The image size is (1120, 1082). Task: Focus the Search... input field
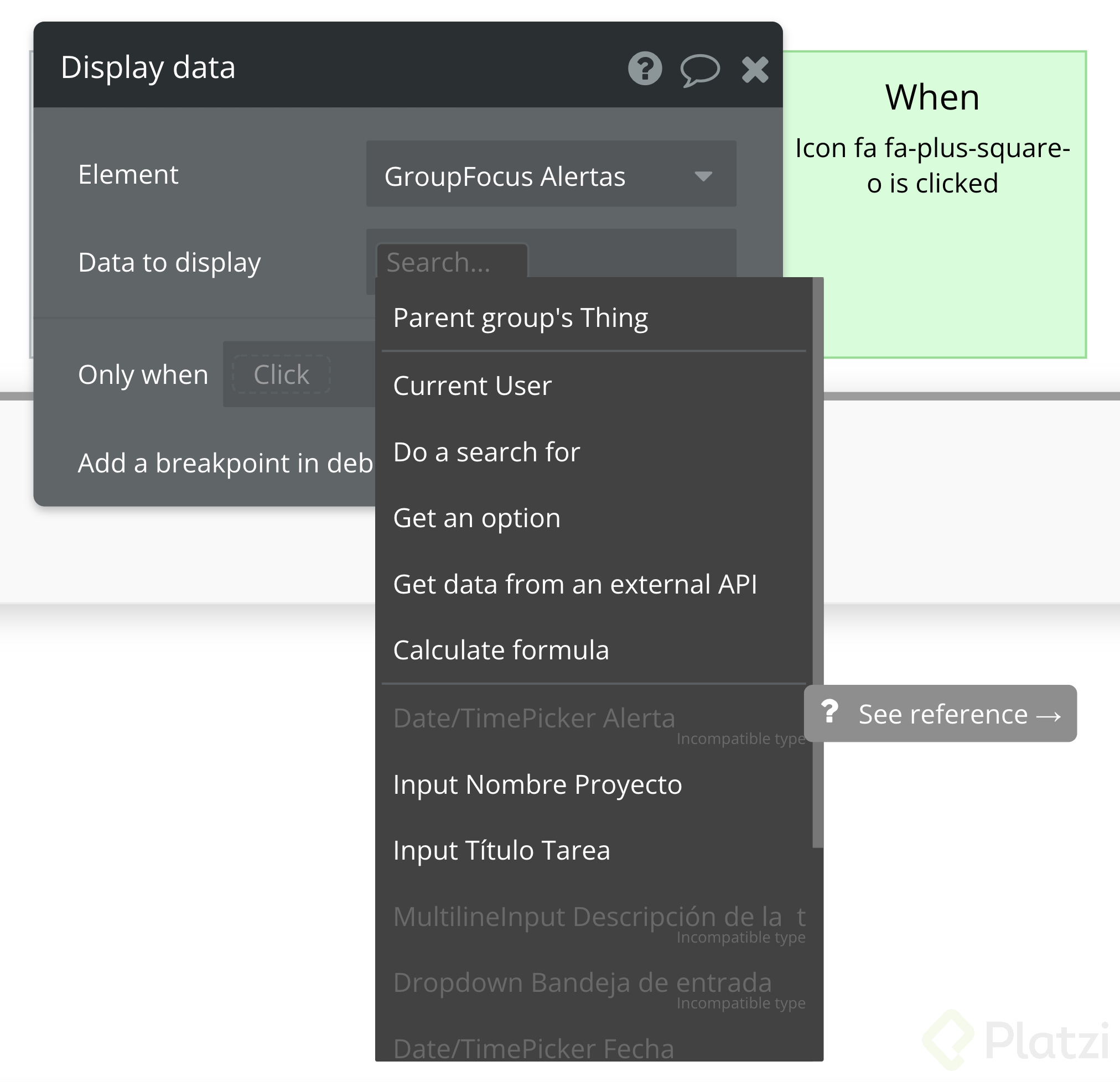click(452, 262)
